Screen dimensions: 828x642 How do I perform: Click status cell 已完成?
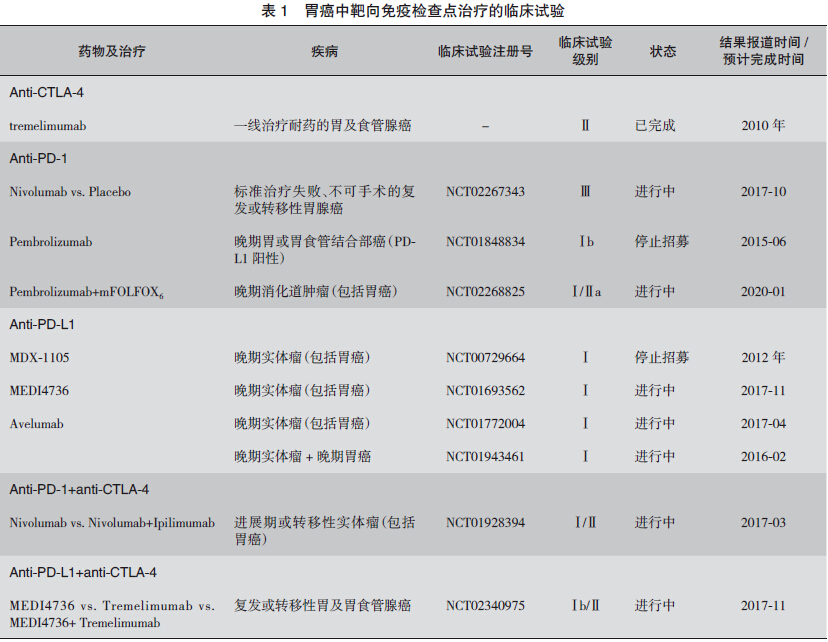pyautogui.click(x=655, y=126)
